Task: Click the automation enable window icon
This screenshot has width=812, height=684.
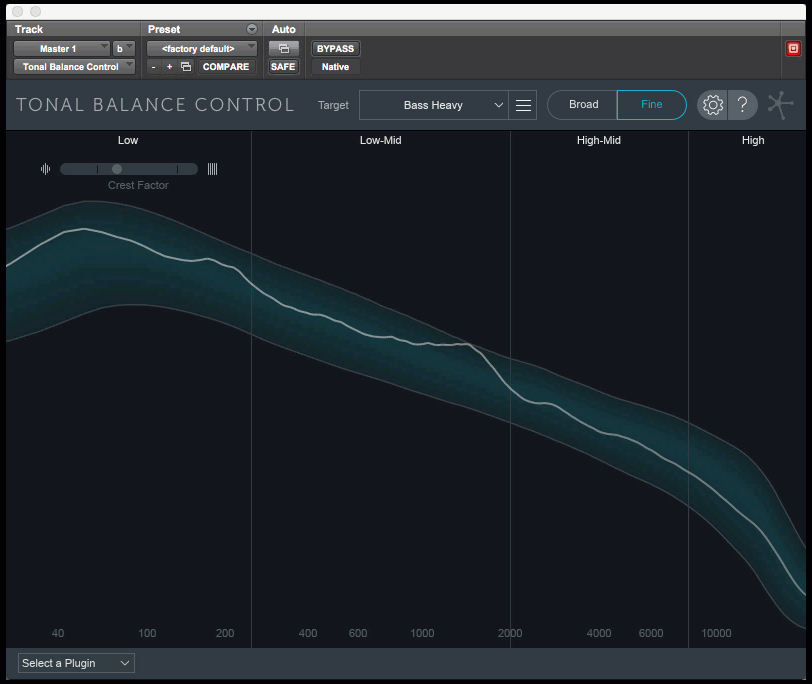Action: (x=284, y=49)
